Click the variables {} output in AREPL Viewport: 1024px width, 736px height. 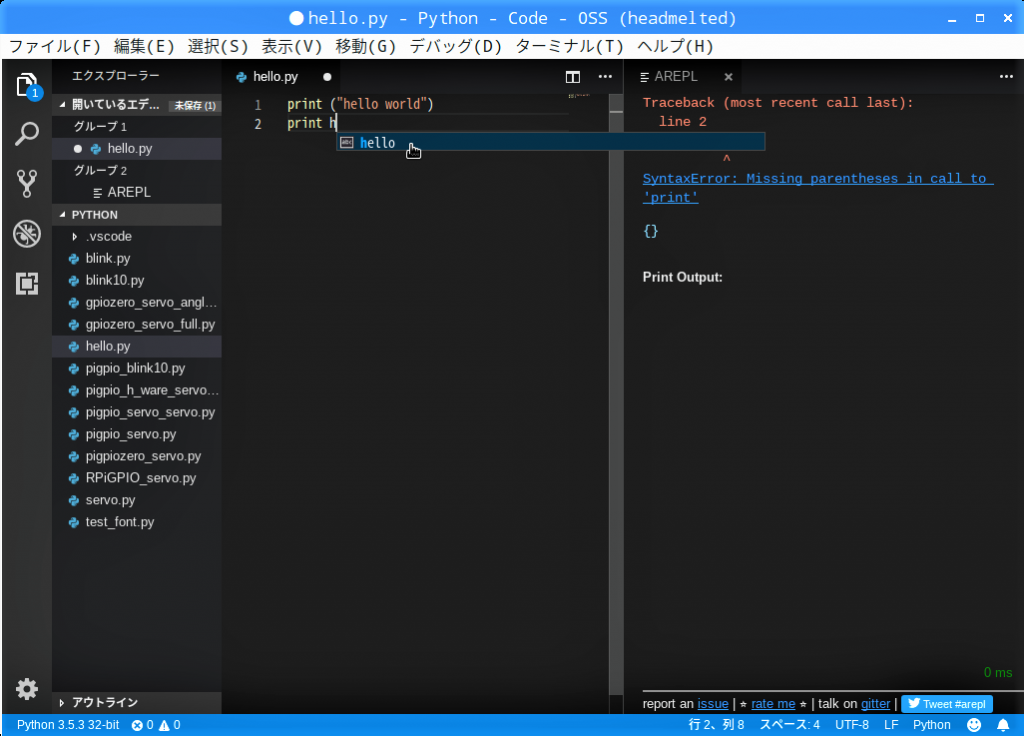pyautogui.click(x=650, y=231)
